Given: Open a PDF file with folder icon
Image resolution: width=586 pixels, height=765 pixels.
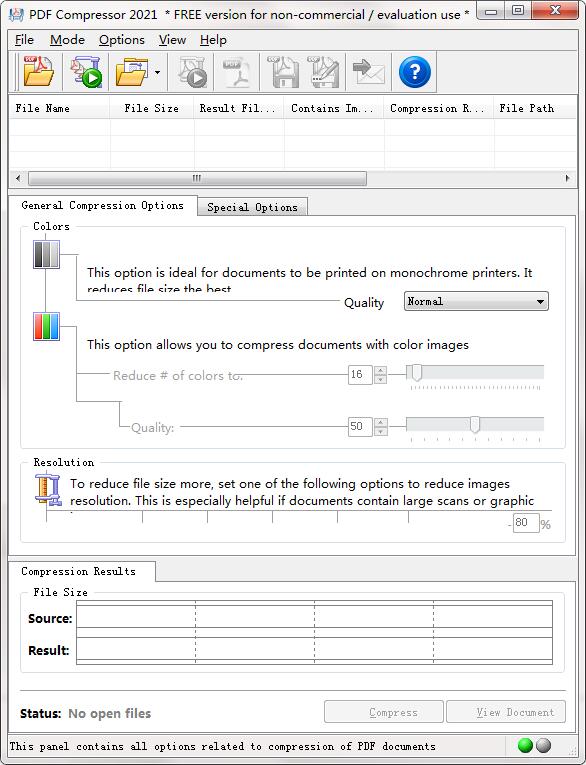Looking at the screenshot, I should [x=39, y=72].
